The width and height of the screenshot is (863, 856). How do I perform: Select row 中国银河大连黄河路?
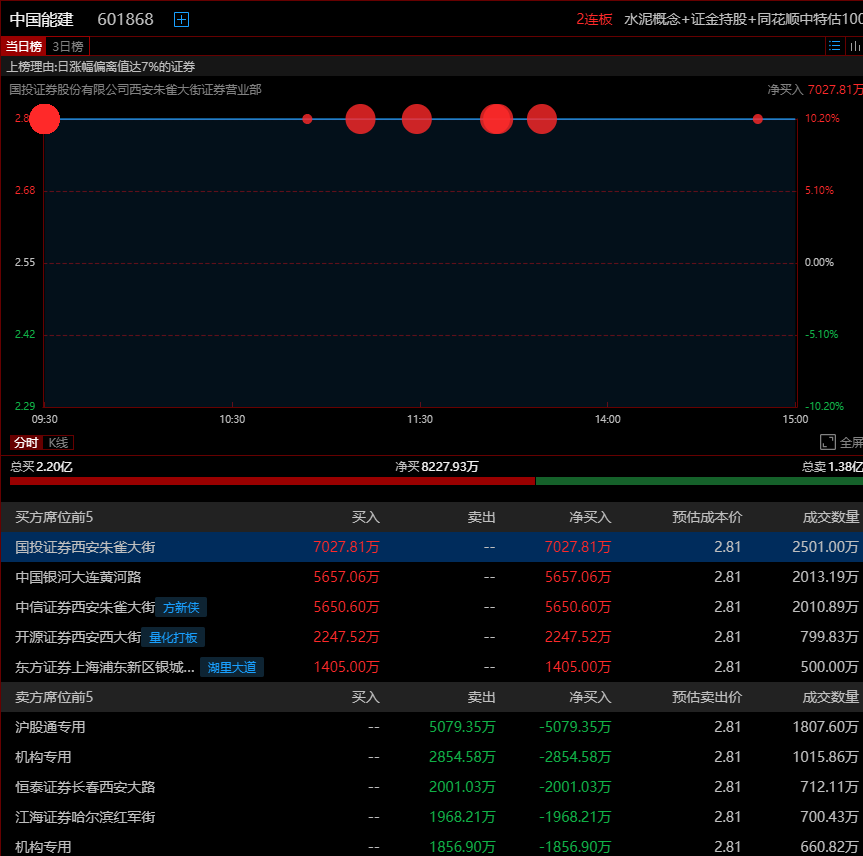(432, 577)
